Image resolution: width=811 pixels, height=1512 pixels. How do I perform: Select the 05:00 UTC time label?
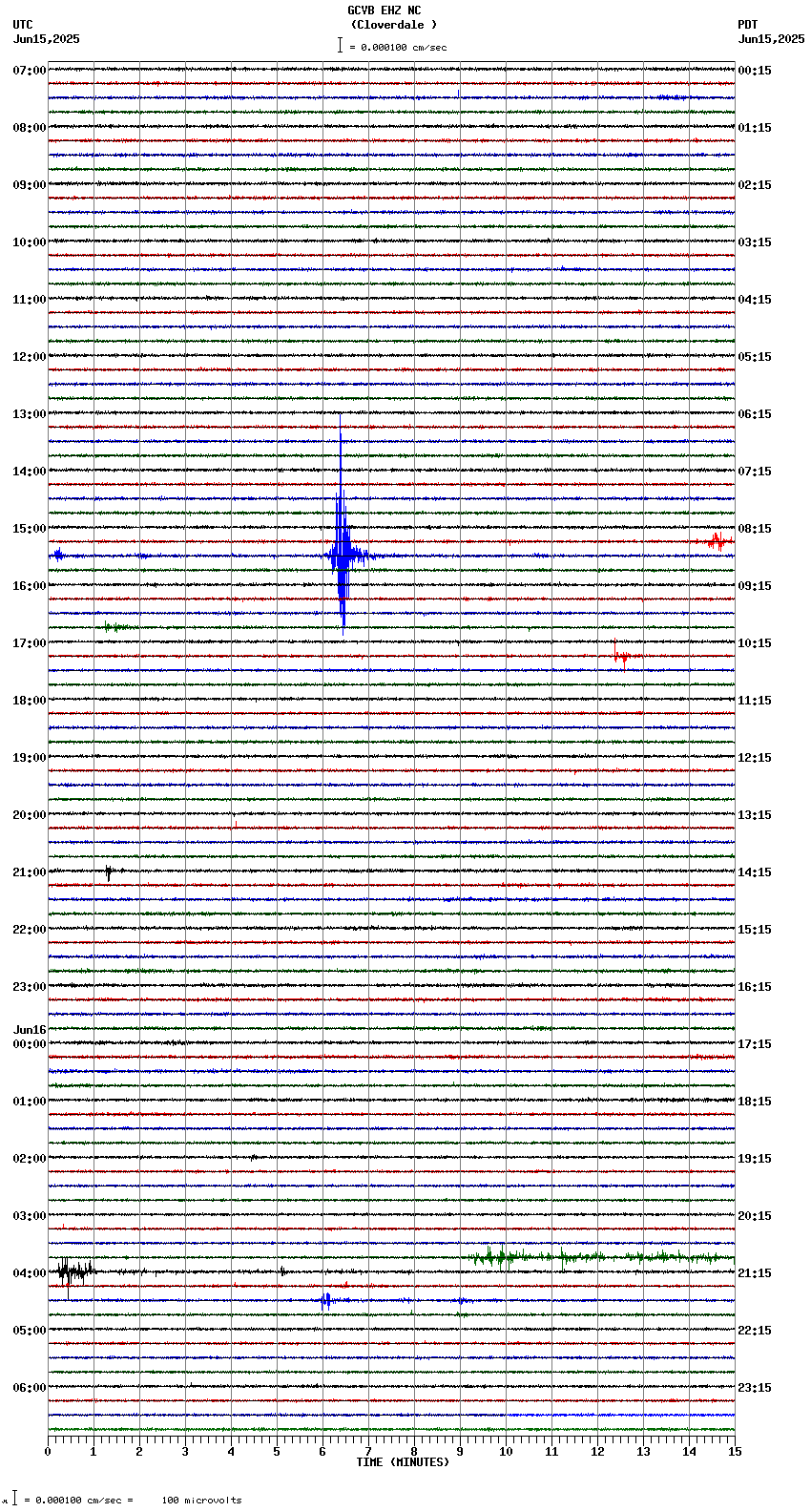click(x=30, y=1331)
